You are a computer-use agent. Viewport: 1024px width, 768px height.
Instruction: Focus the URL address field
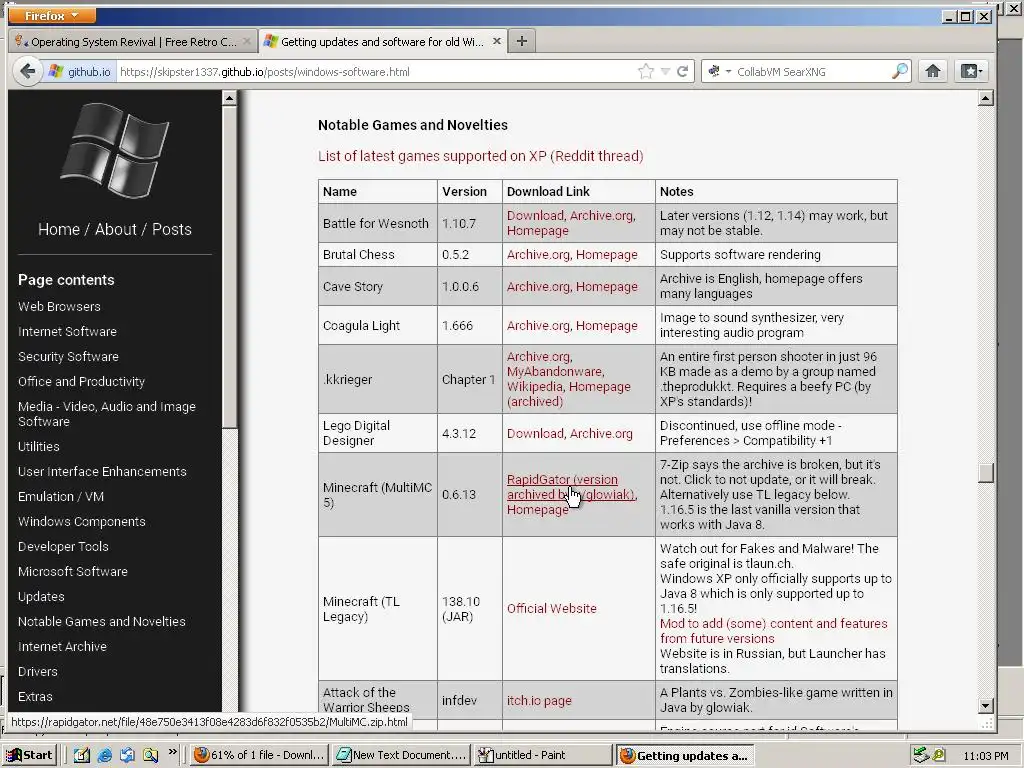click(x=376, y=72)
